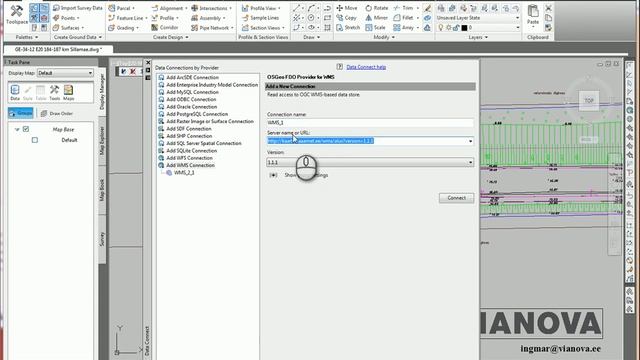
Task: Select the Rotate tool
Action: click(x=376, y=8)
